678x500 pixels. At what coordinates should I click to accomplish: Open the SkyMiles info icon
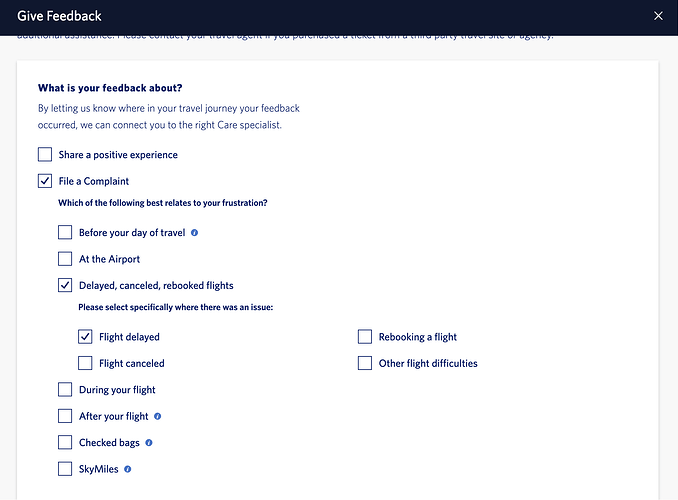[128, 468]
